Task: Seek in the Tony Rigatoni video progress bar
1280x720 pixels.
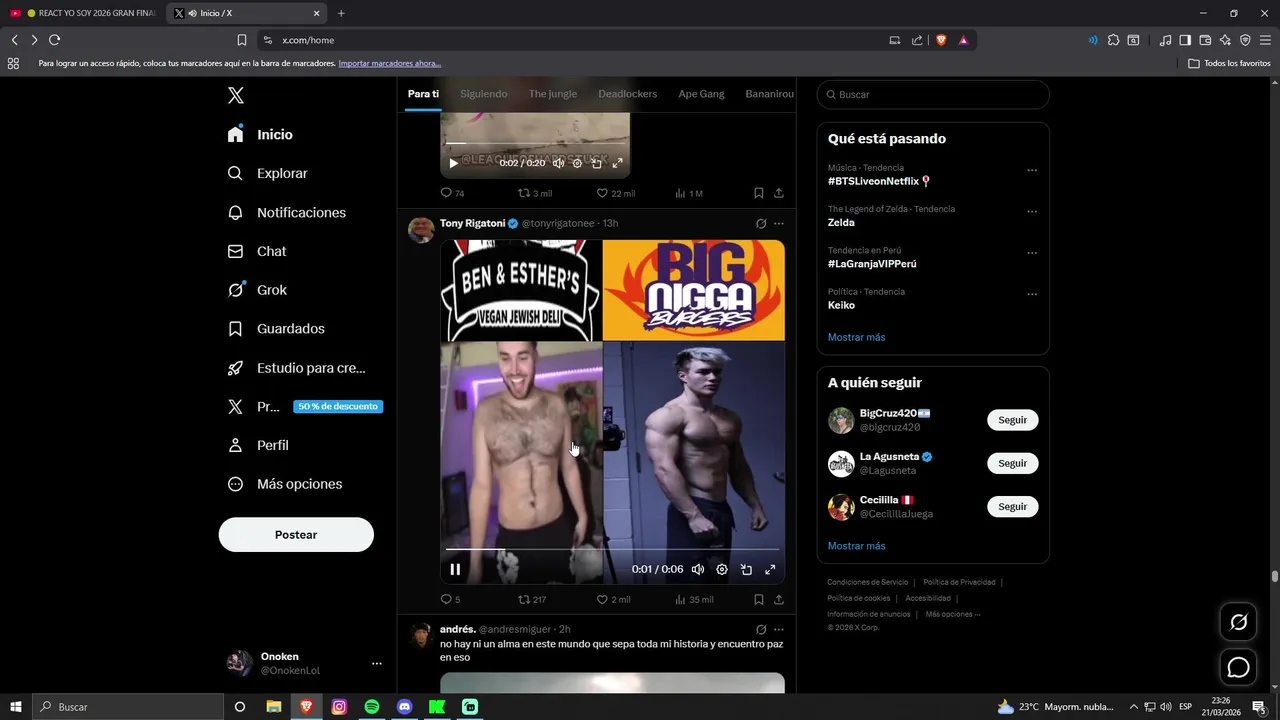Action: pyautogui.click(x=612, y=549)
